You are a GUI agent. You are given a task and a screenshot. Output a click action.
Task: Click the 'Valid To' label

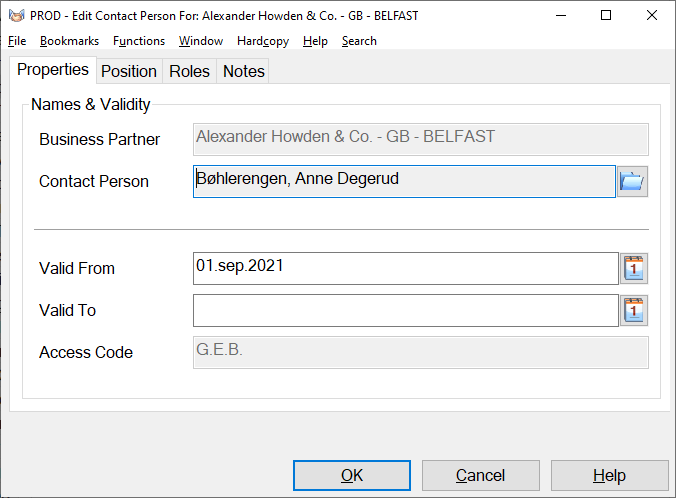point(68,310)
